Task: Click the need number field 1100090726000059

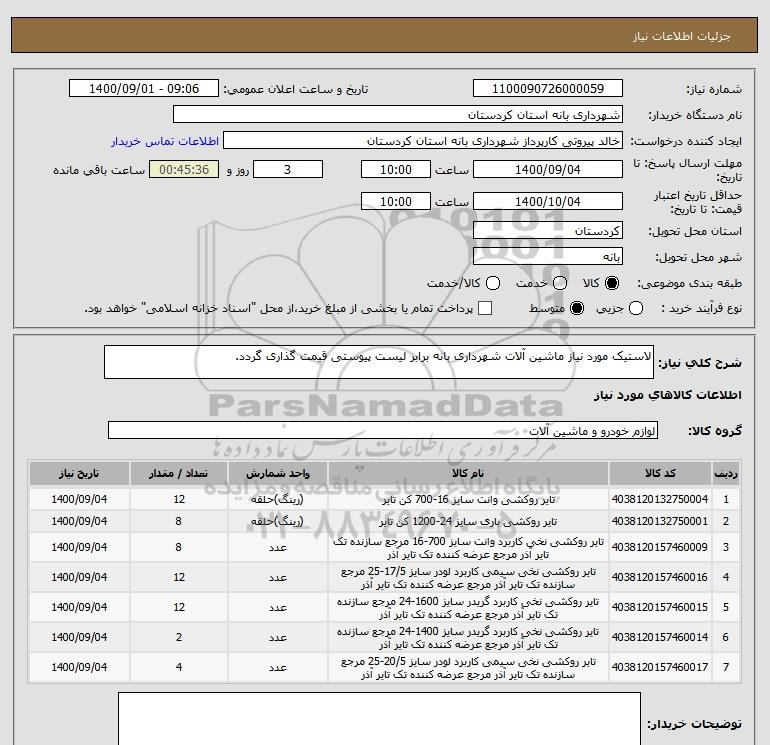Action: [548, 88]
